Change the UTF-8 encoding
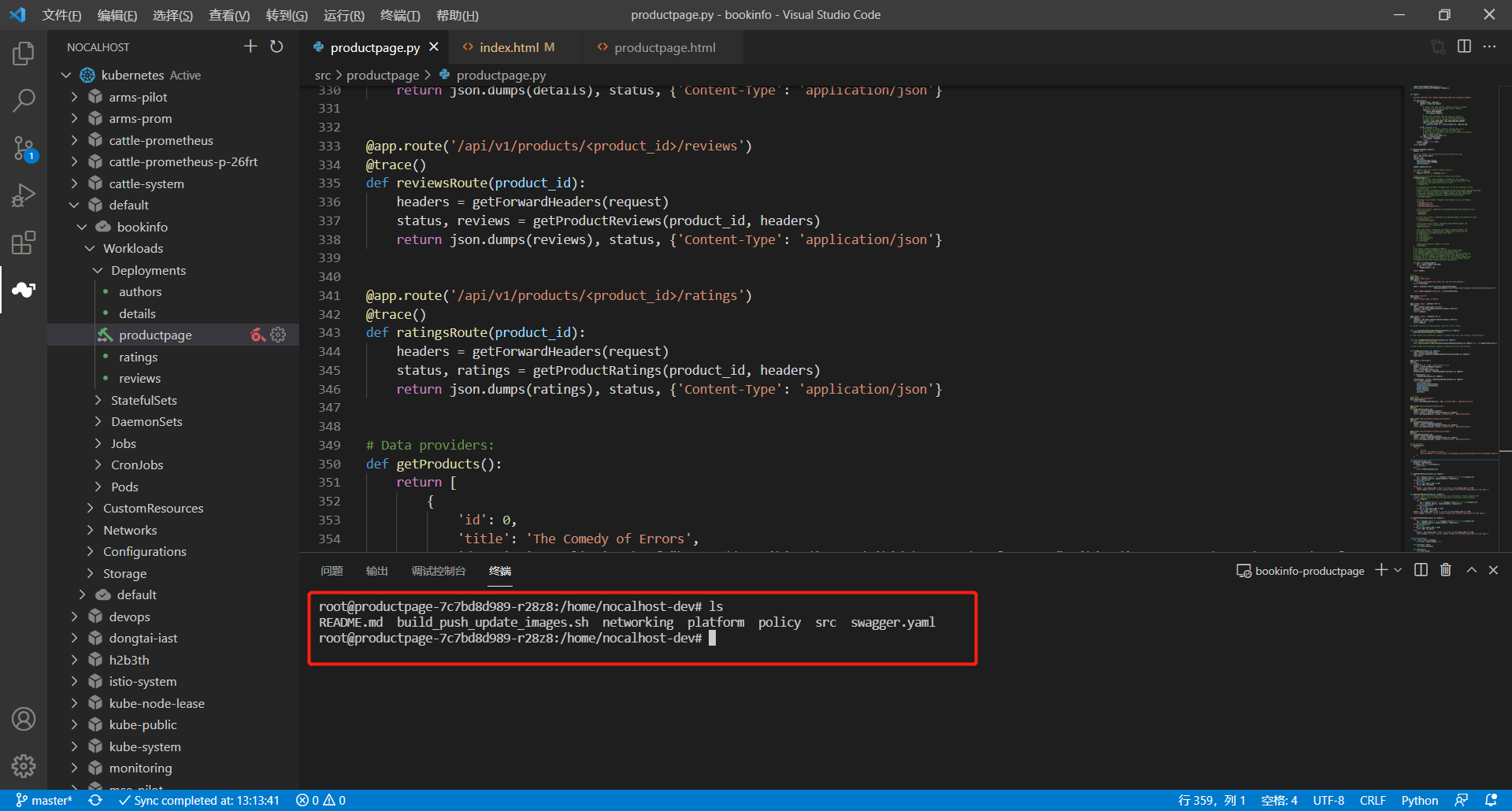This screenshot has height=811, width=1512. pos(1329,800)
